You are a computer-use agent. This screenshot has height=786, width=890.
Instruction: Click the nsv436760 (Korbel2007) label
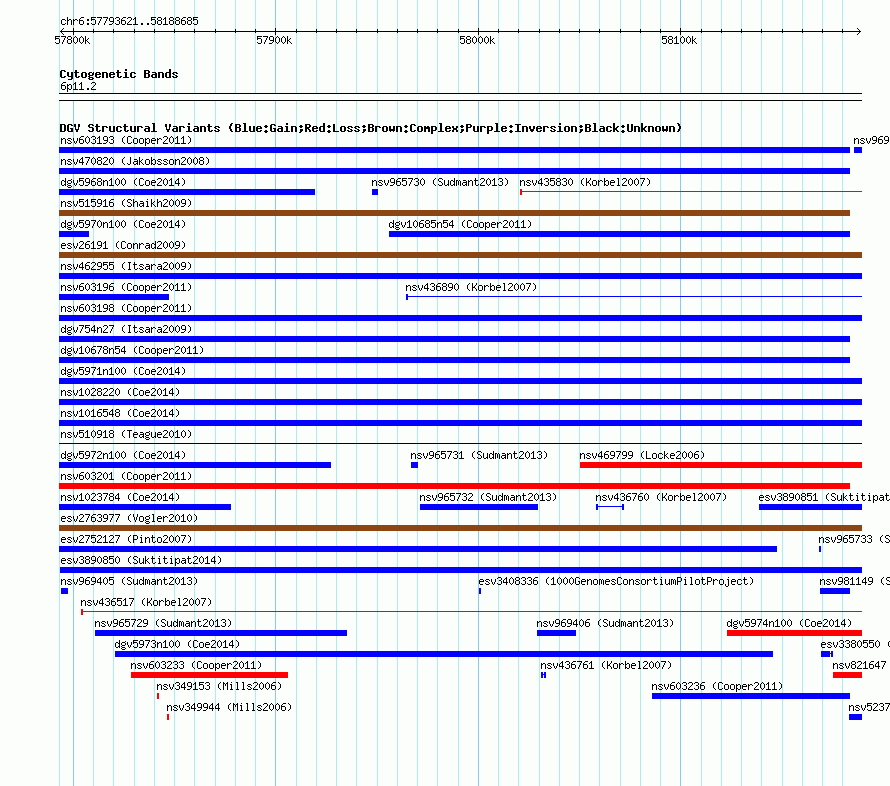pyautogui.click(x=661, y=497)
